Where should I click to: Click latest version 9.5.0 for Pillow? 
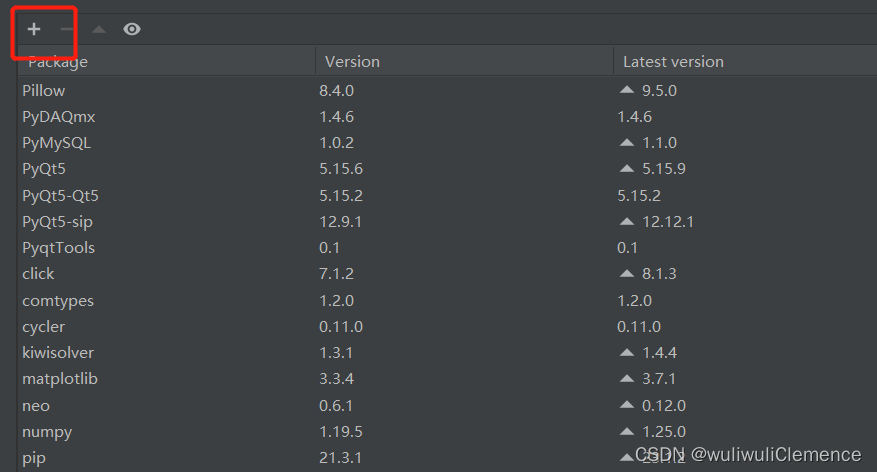point(659,91)
